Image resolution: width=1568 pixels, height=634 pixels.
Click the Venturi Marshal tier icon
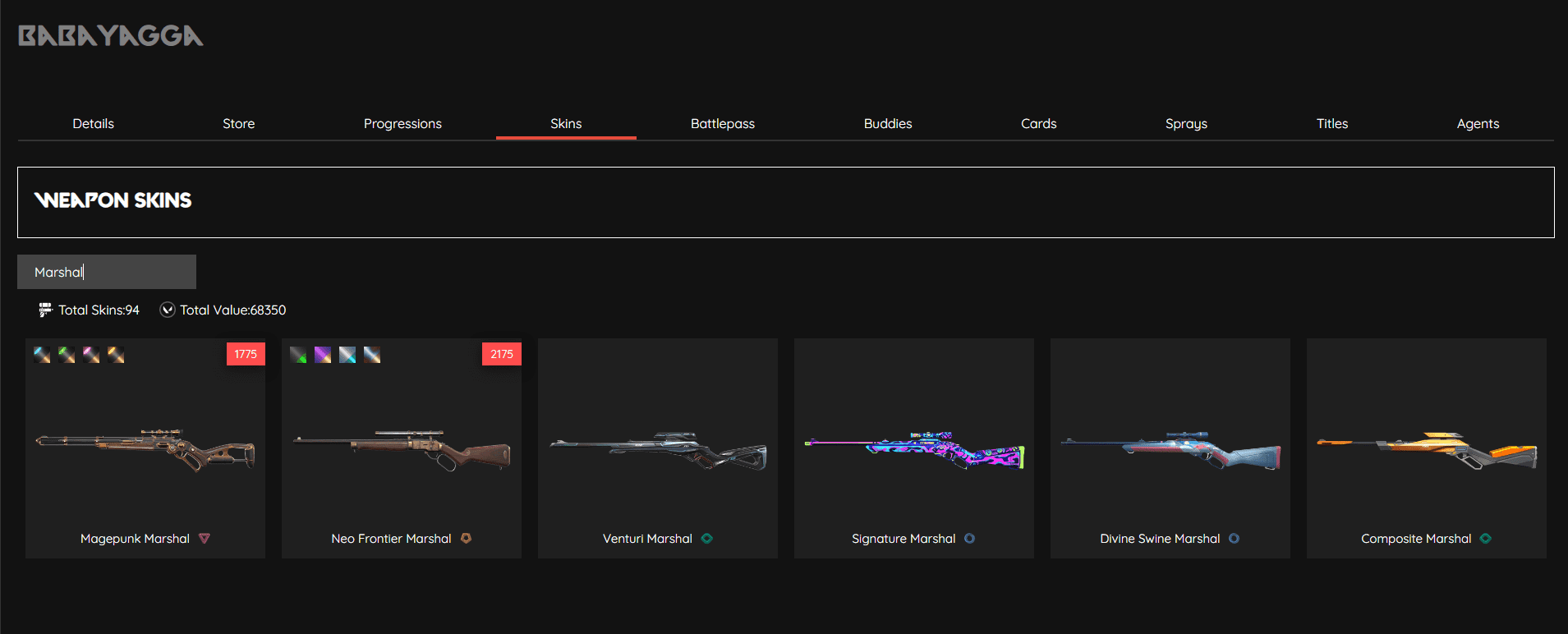pos(707,539)
